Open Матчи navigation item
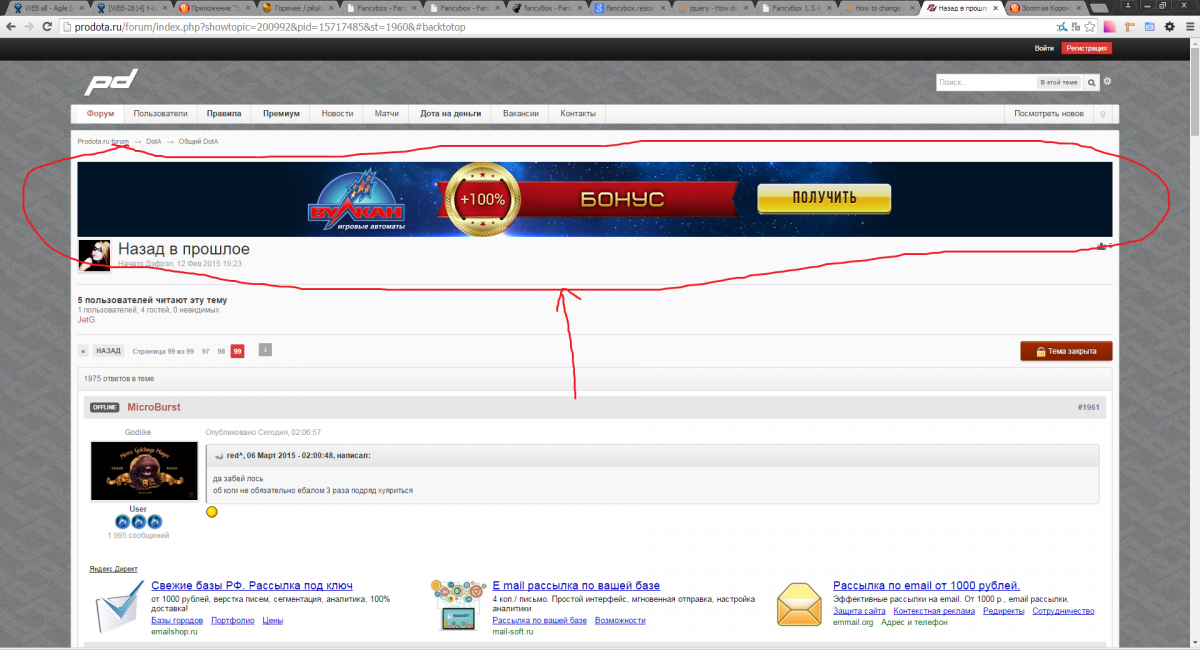Screen dimensions: 1200x650 click(387, 114)
